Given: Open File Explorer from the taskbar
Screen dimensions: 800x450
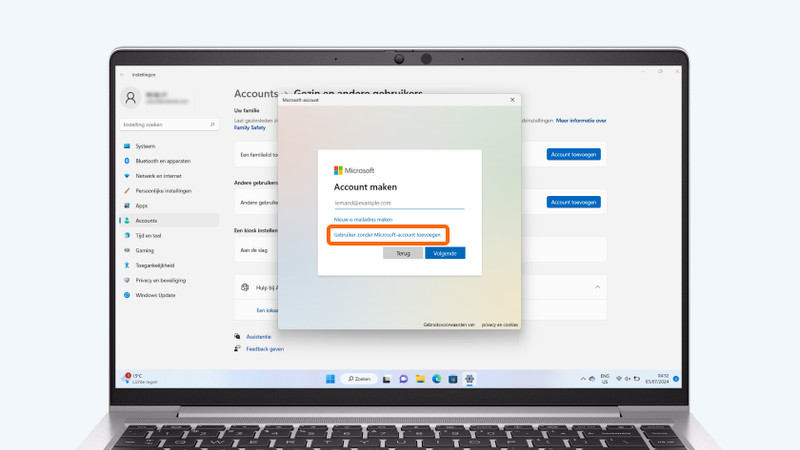Looking at the screenshot, I should (420, 379).
